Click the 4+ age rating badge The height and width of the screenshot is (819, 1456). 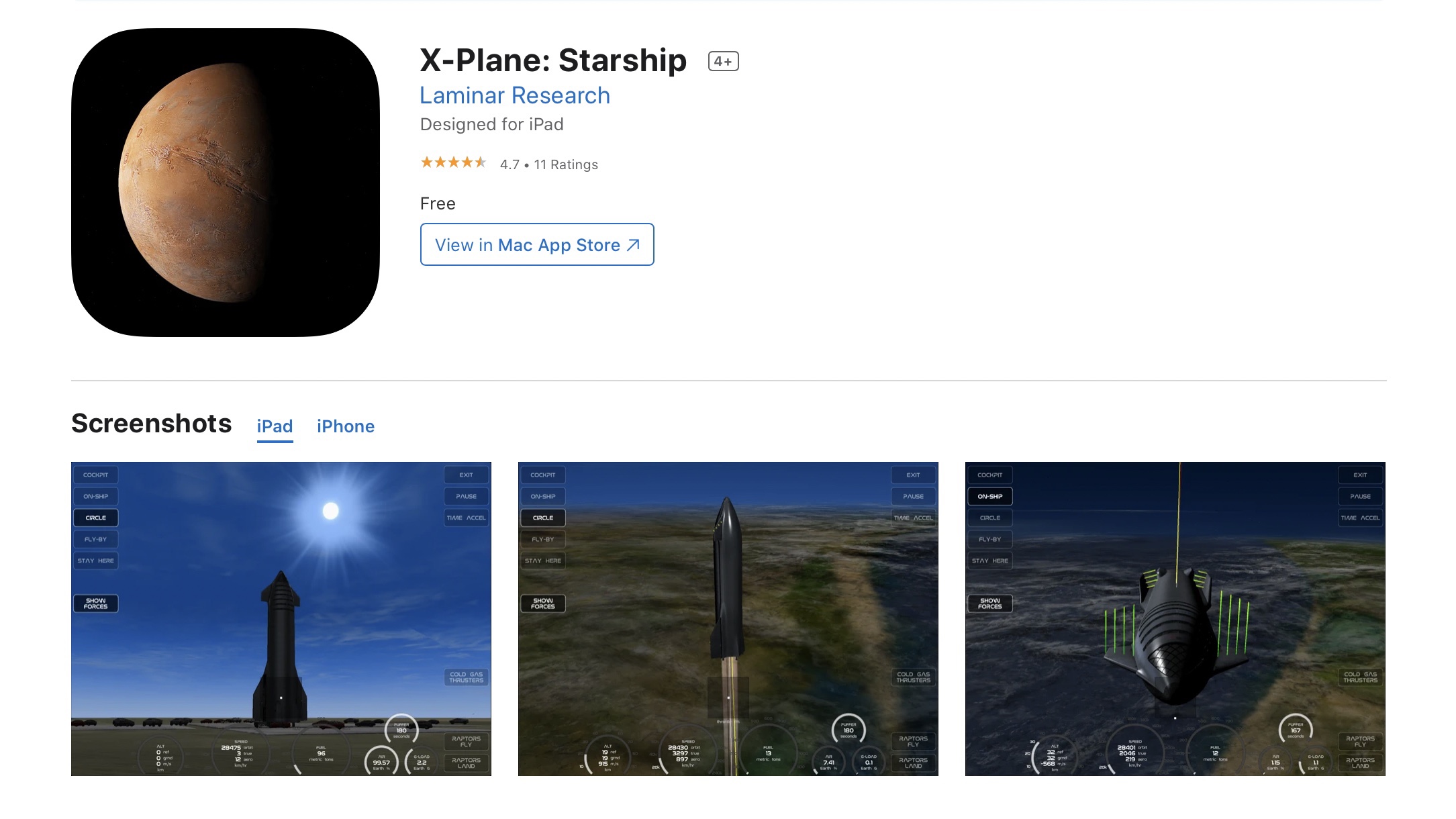tap(723, 61)
